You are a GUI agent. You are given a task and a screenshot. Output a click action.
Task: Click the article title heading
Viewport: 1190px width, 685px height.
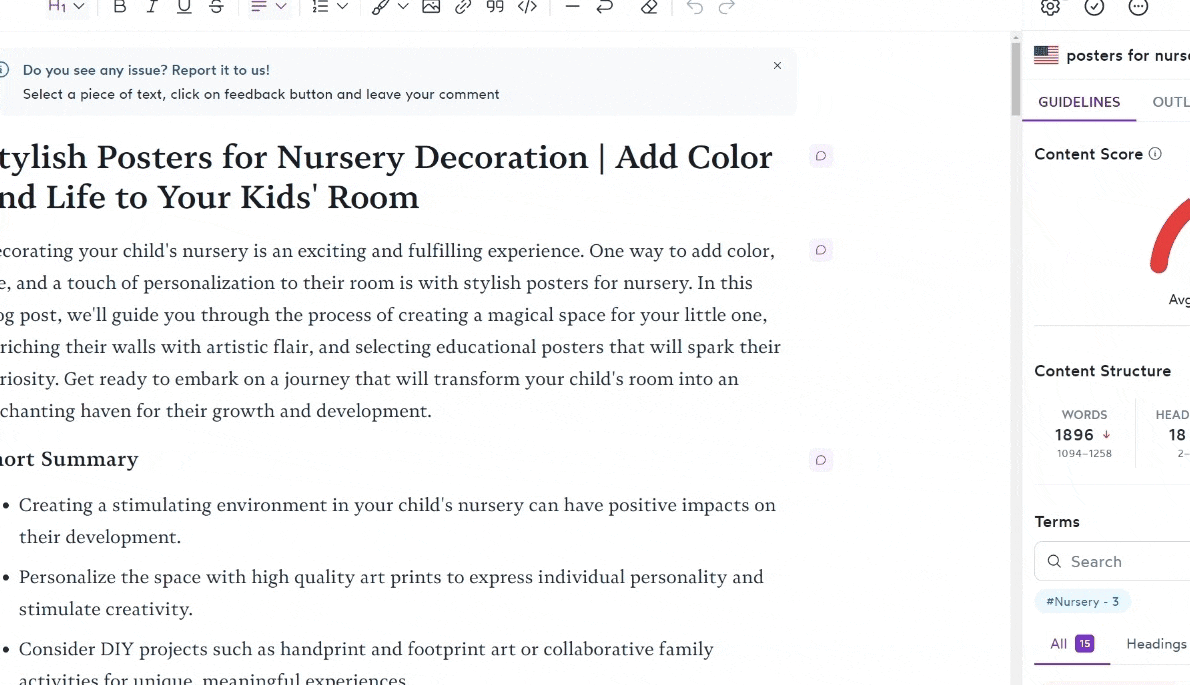click(386, 177)
